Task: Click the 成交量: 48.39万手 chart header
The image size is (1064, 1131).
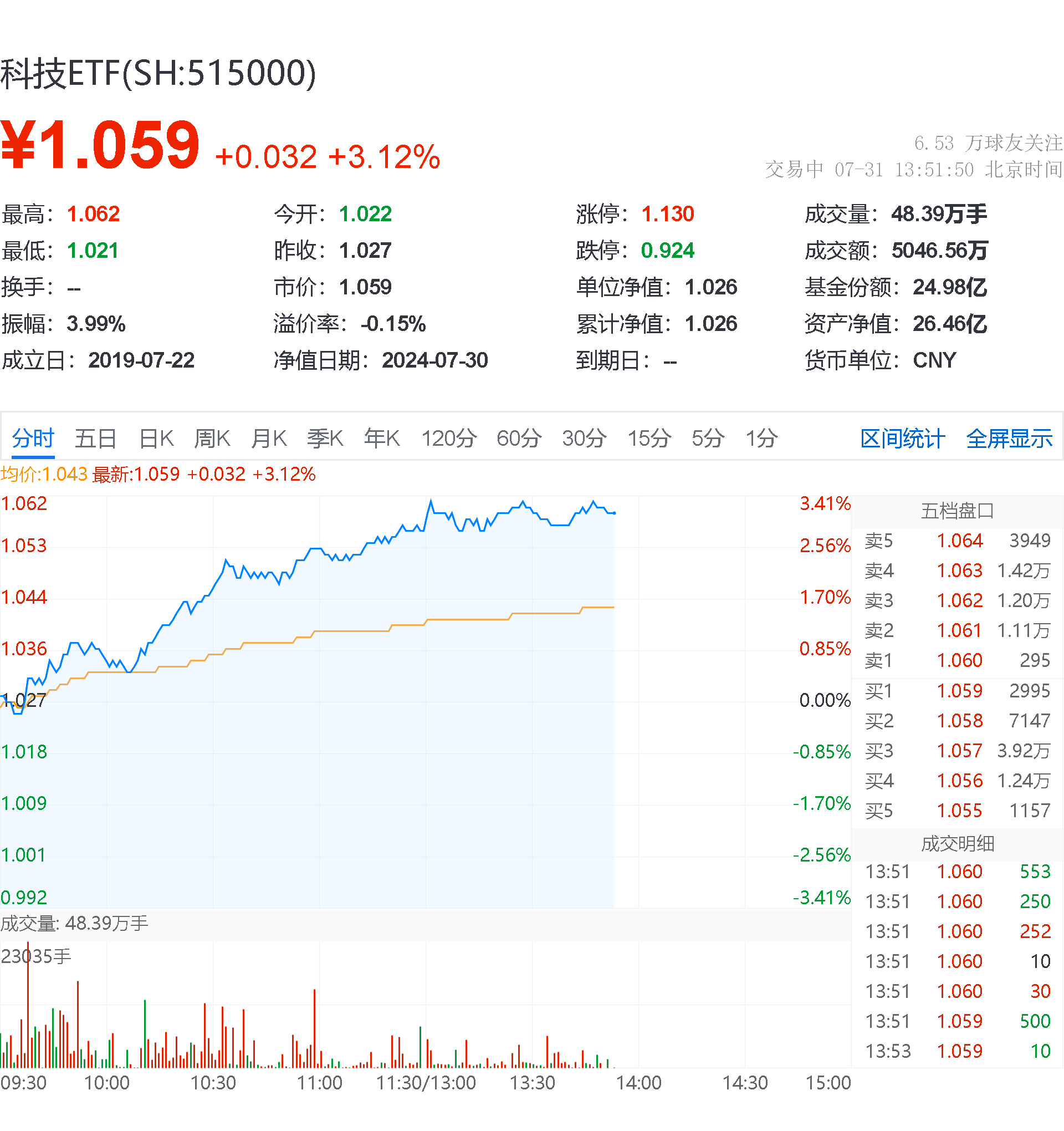Action: pos(74,923)
